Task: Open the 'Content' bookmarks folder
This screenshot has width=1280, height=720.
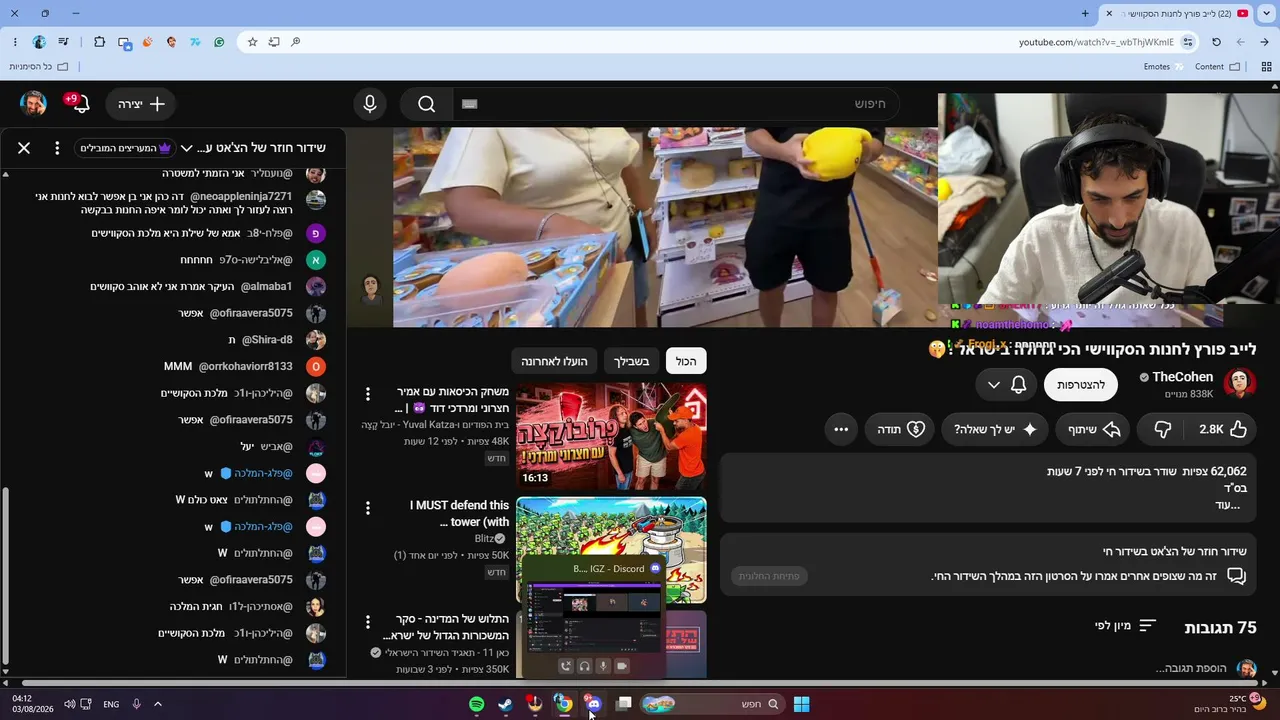Action: pyautogui.click(x=1217, y=67)
